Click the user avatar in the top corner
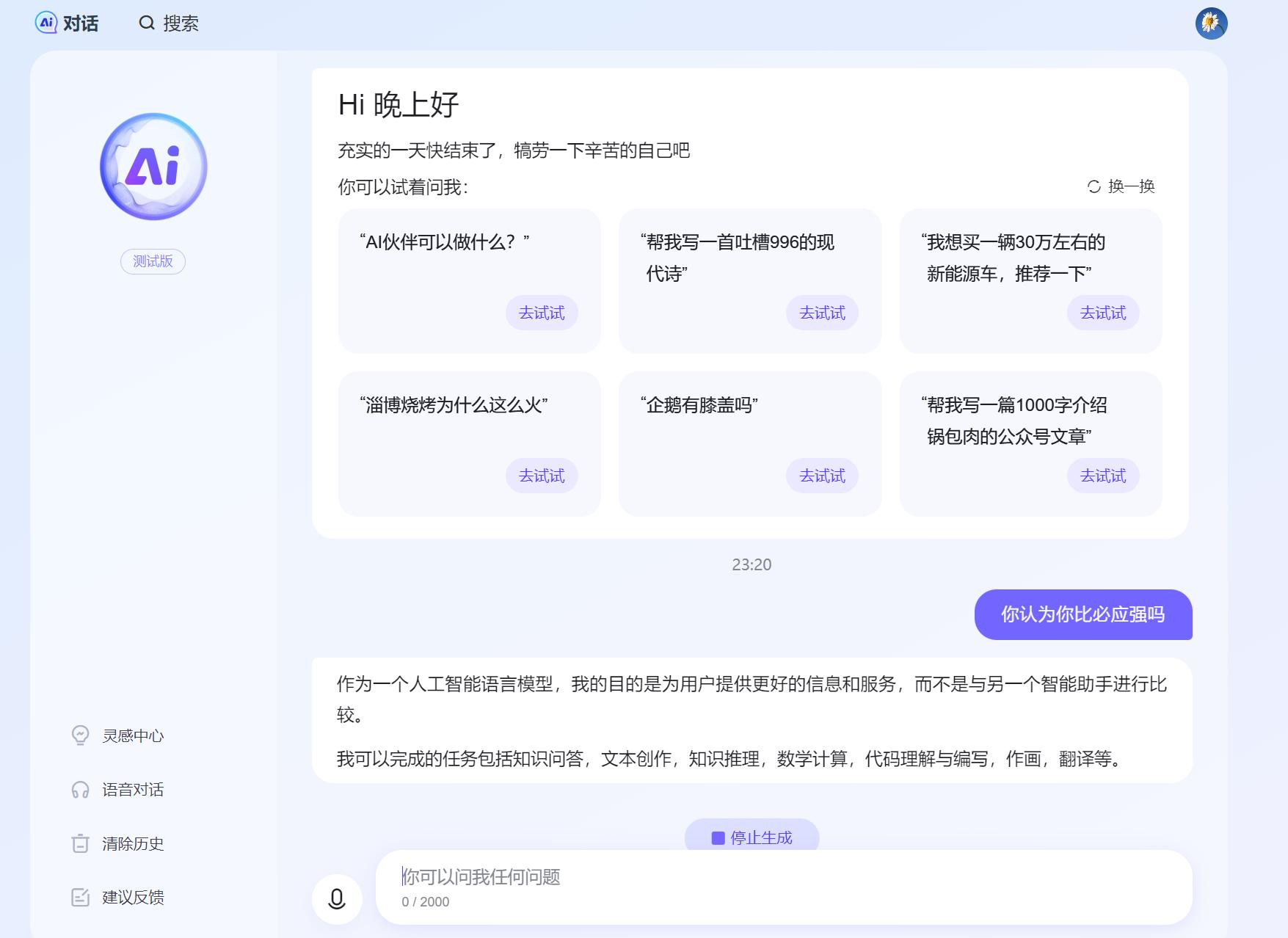The height and width of the screenshot is (938, 1288). click(1212, 23)
